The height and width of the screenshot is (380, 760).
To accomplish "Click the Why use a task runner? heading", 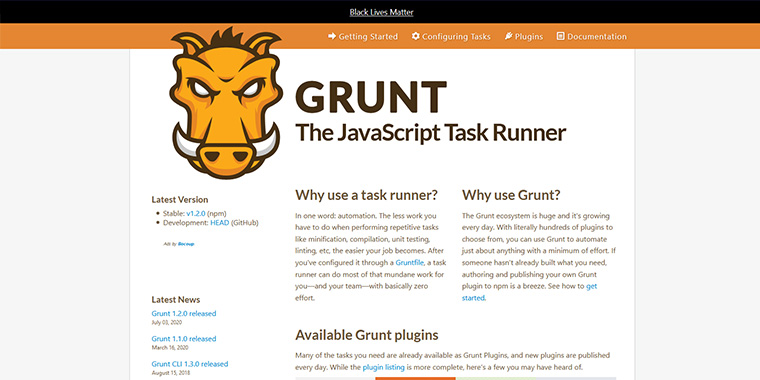I will click(x=366, y=195).
